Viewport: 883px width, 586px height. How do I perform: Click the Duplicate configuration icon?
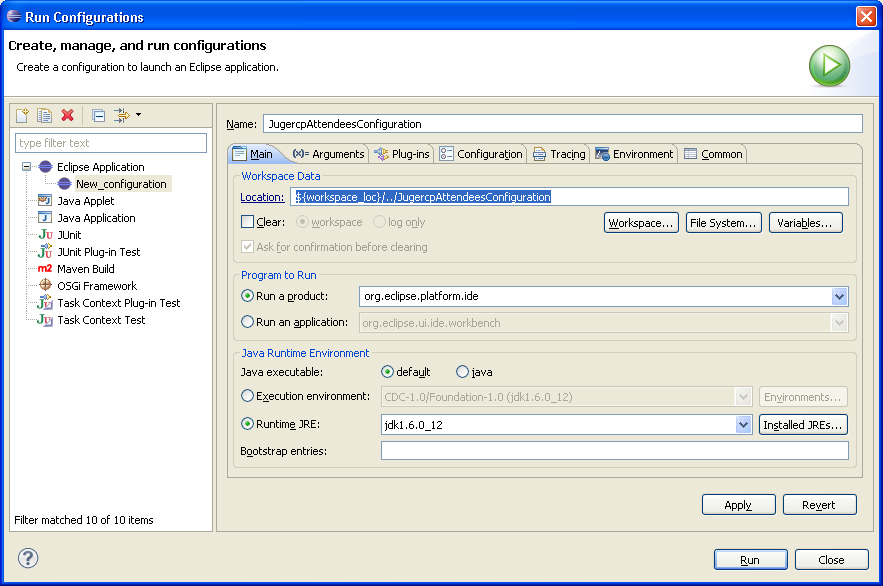(44, 116)
